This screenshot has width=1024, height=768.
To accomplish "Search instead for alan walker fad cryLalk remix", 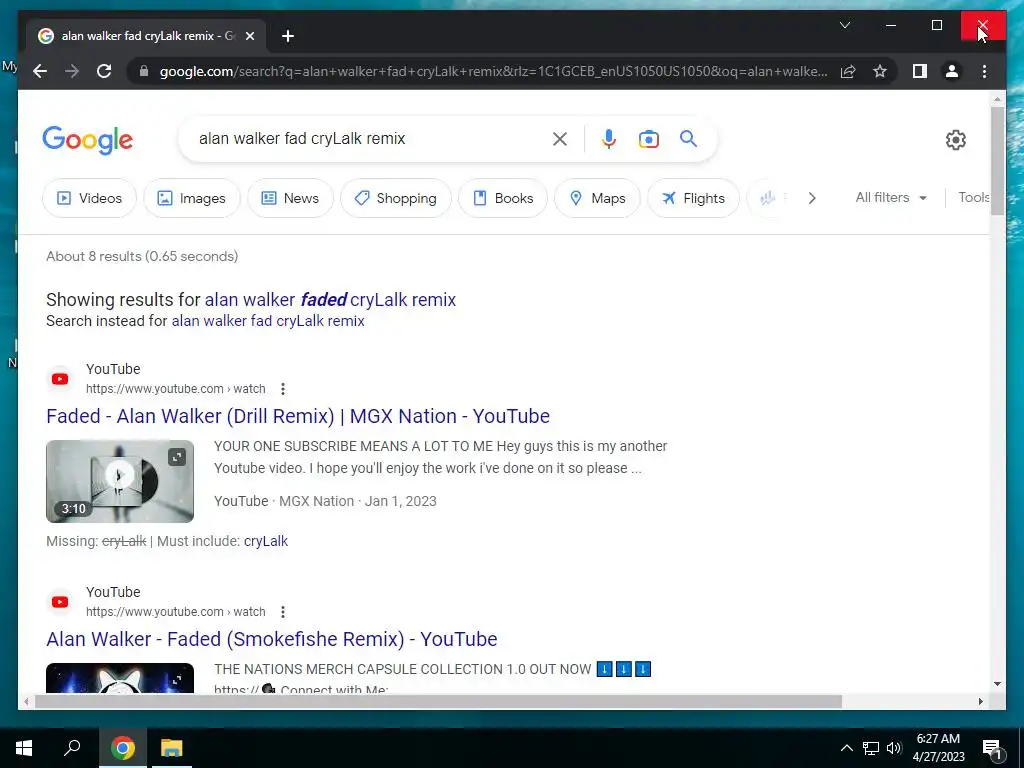I will 268,321.
